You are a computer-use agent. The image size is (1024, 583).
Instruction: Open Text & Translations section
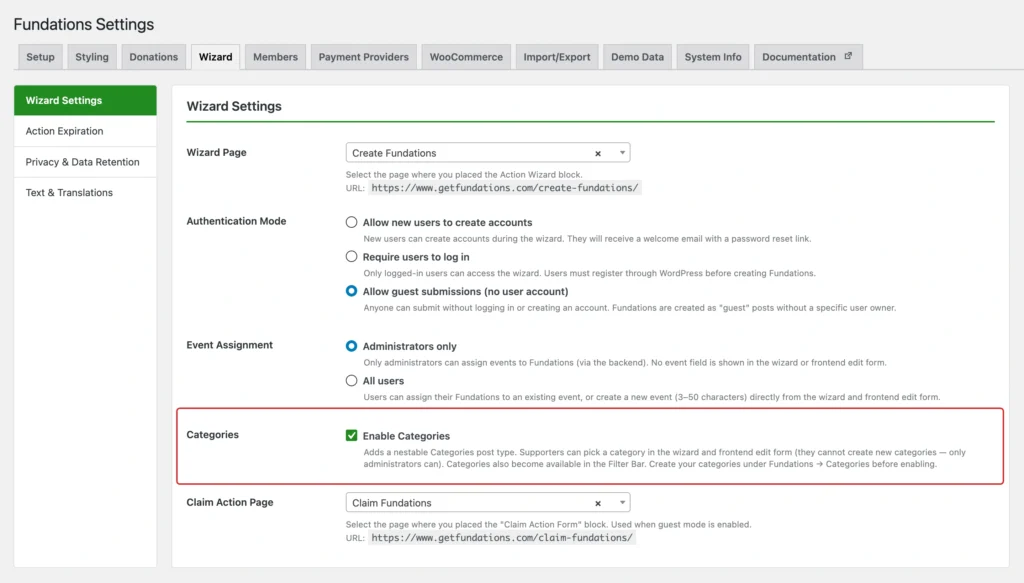point(85,193)
